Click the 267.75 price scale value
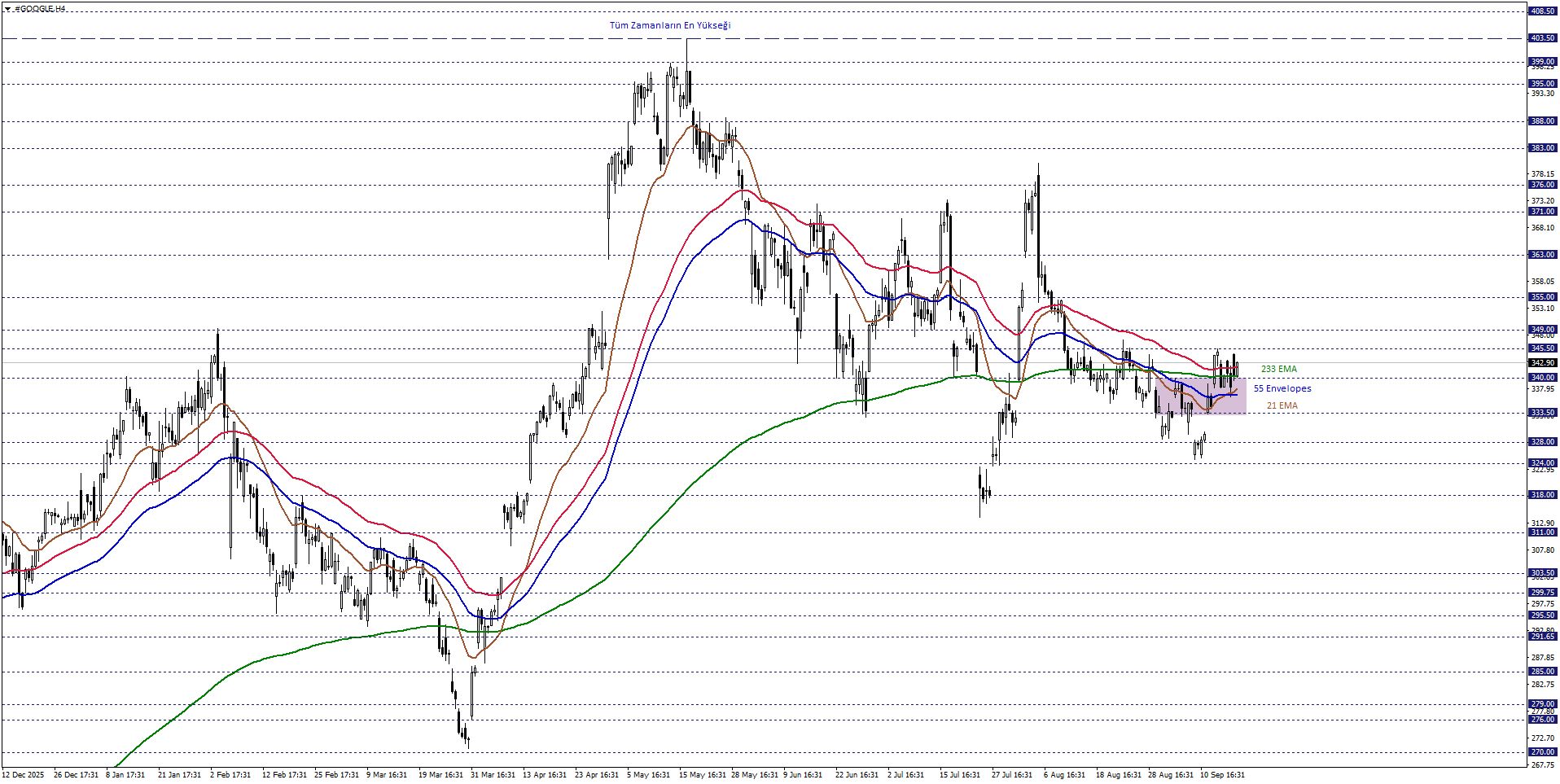The width and height of the screenshot is (1560, 784). [x=1543, y=765]
